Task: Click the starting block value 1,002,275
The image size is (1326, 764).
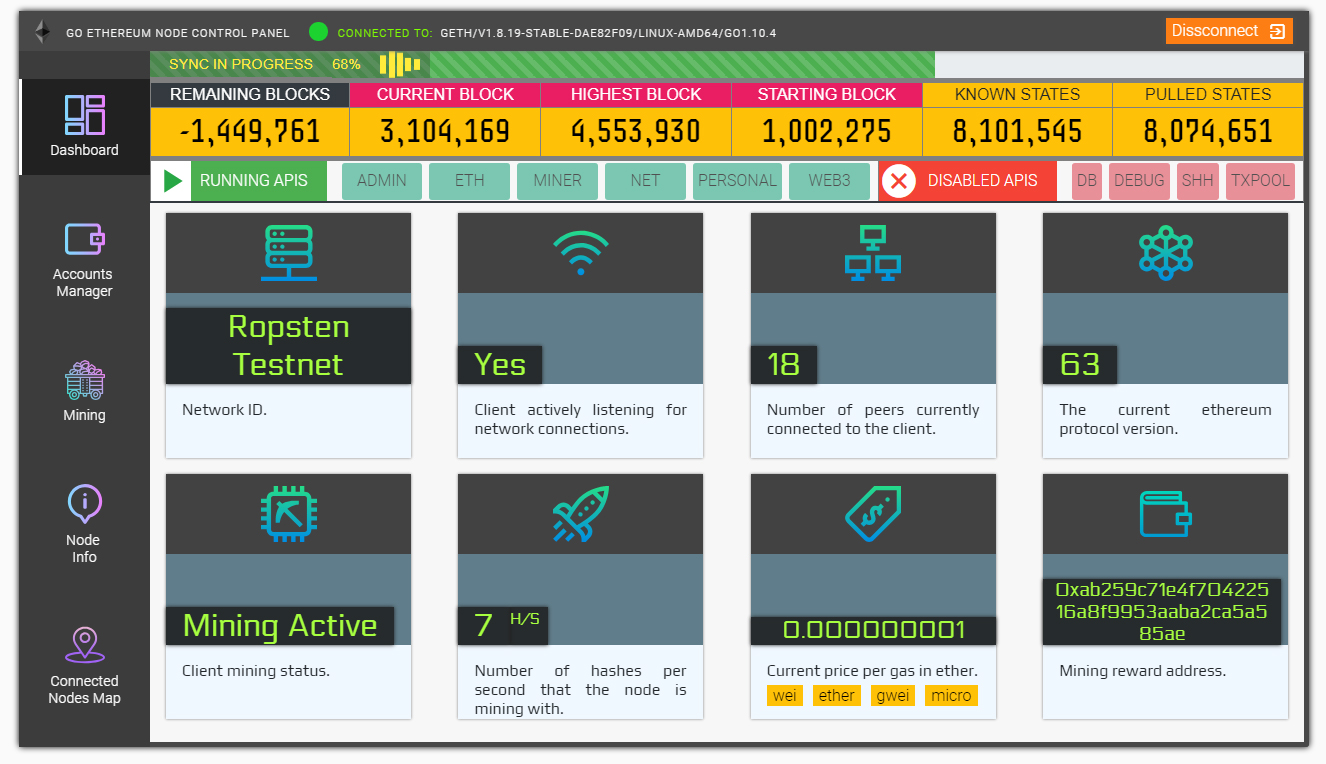Action: 827,131
